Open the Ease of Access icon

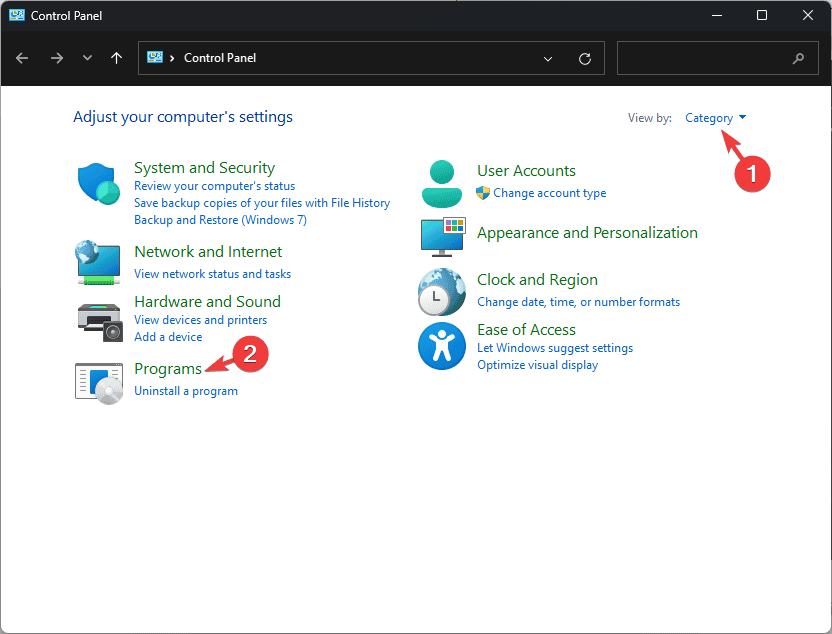coord(441,346)
